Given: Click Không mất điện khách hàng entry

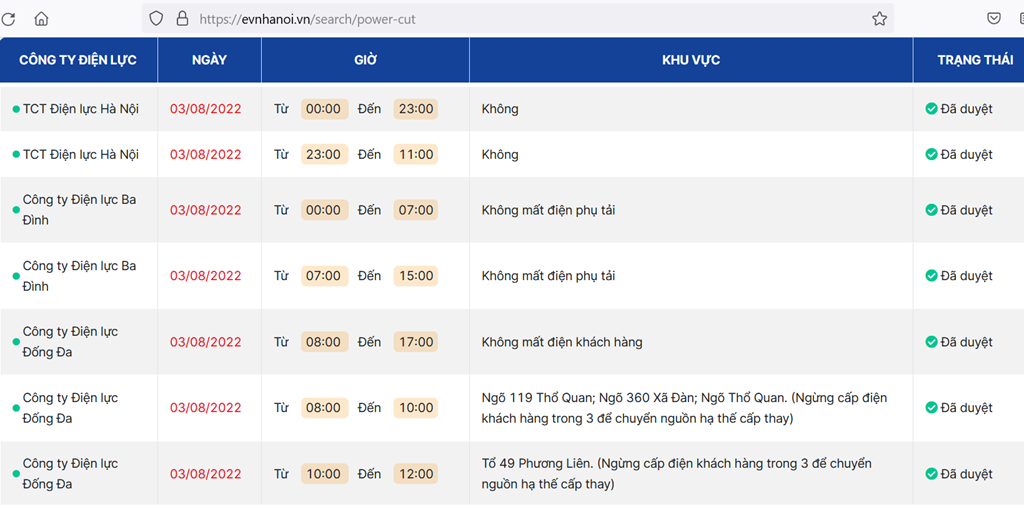Looking at the screenshot, I should point(562,342).
